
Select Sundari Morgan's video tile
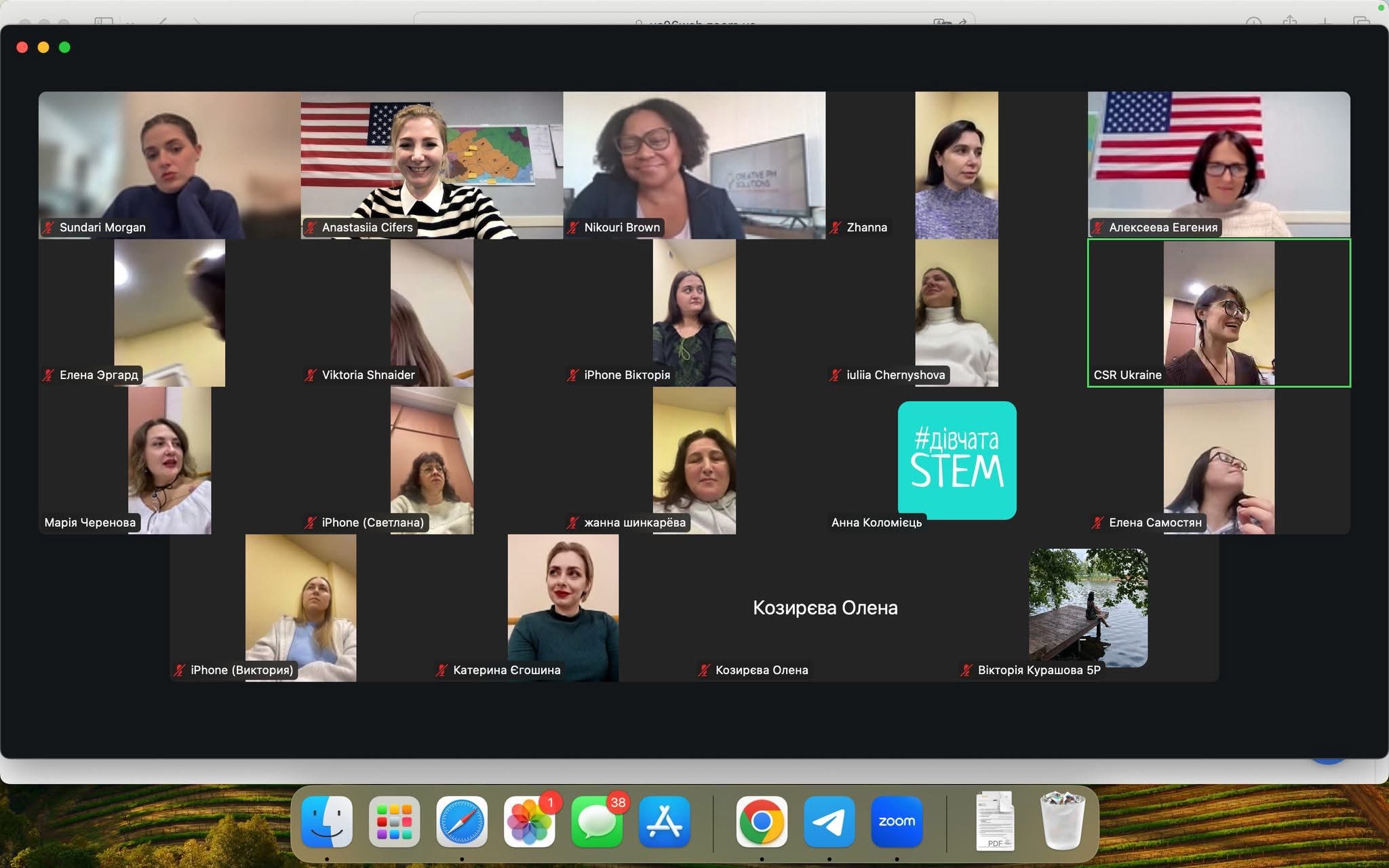click(x=170, y=165)
